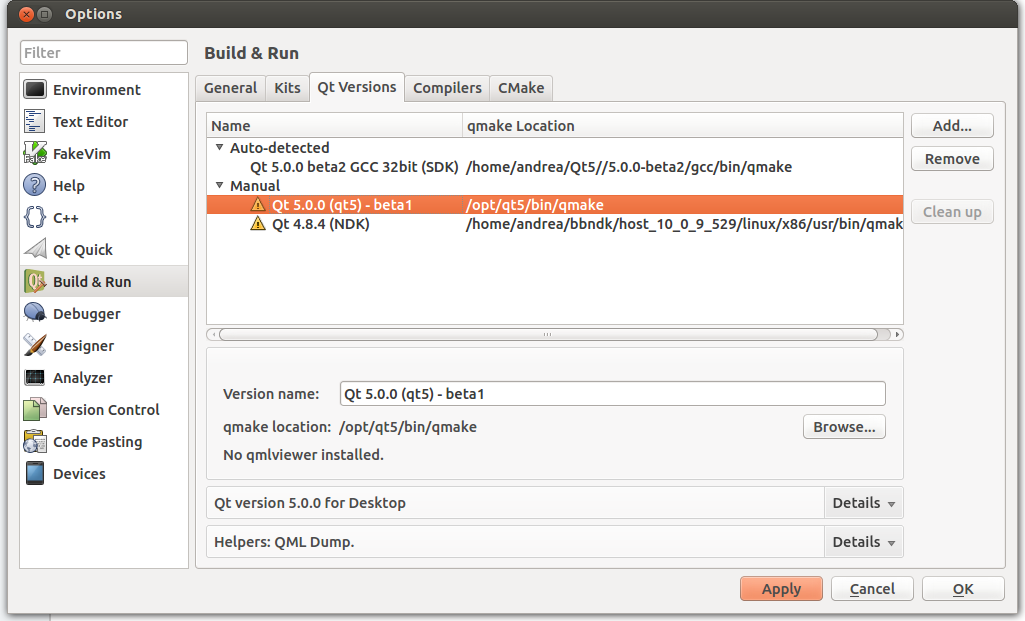Screen dimensions: 1025x621
Task: Click the bbndk qmake path of Qt 4.8.4
Action: pos(684,224)
